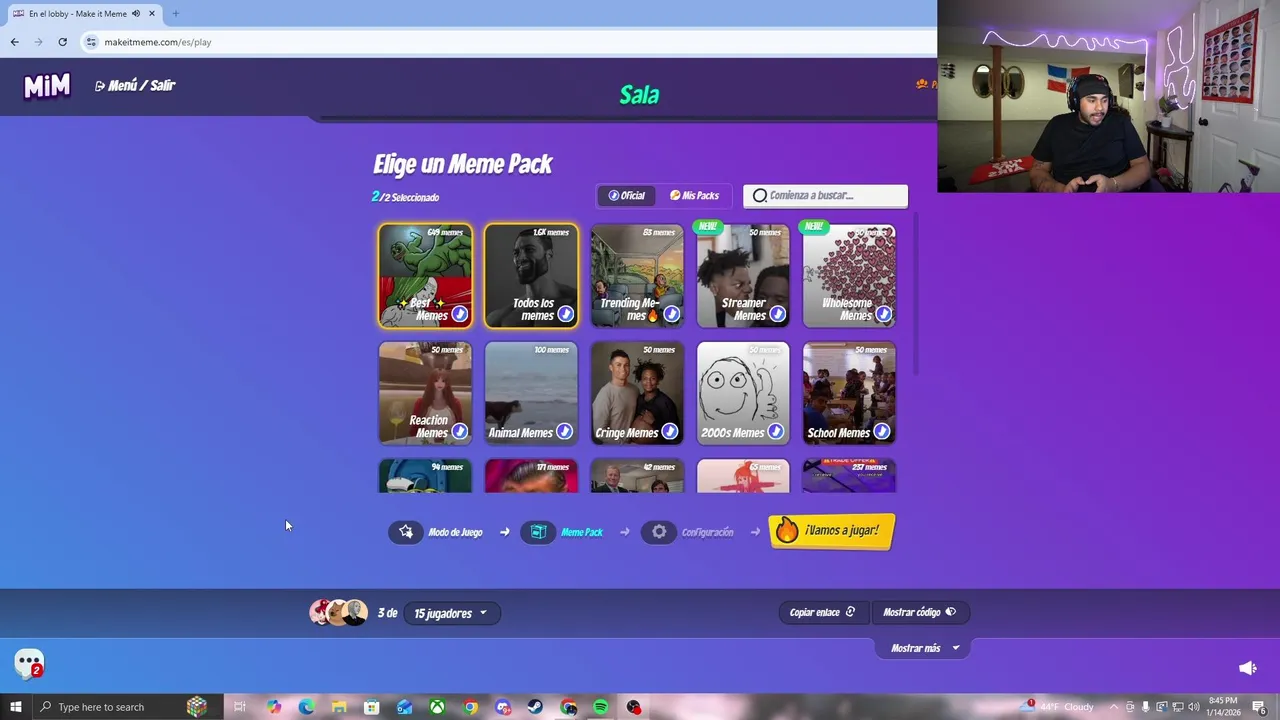Deselect the Todos los memes pack

[531, 276]
